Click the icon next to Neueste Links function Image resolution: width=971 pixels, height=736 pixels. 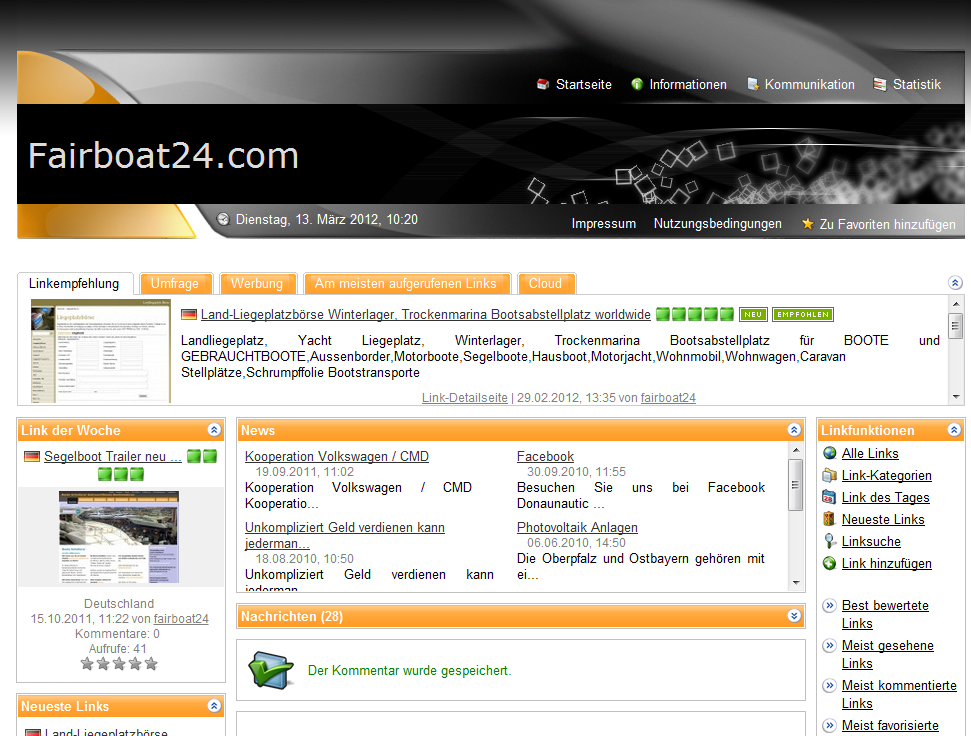tap(830, 519)
